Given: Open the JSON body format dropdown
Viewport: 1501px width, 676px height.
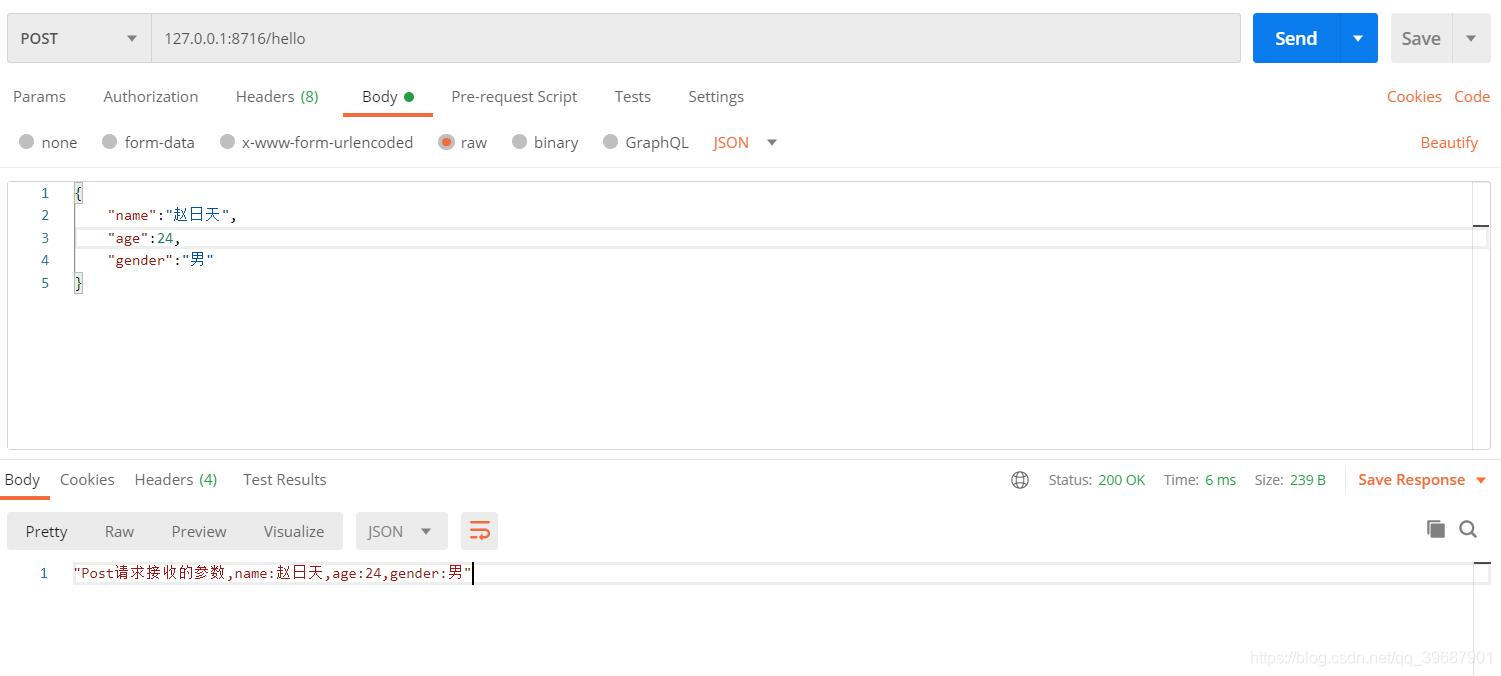Looking at the screenshot, I should tap(745, 142).
